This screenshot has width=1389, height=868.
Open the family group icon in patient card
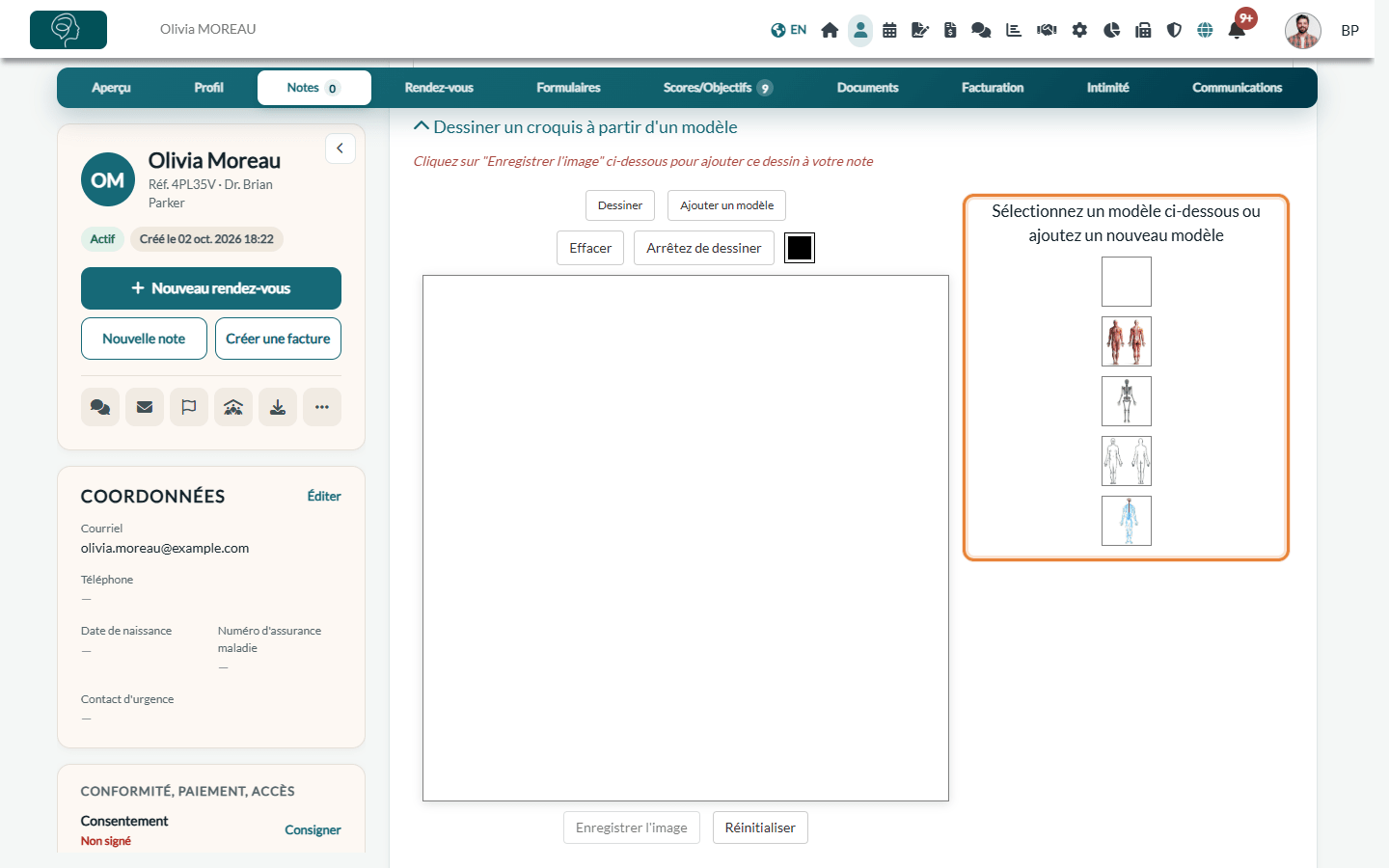click(233, 407)
